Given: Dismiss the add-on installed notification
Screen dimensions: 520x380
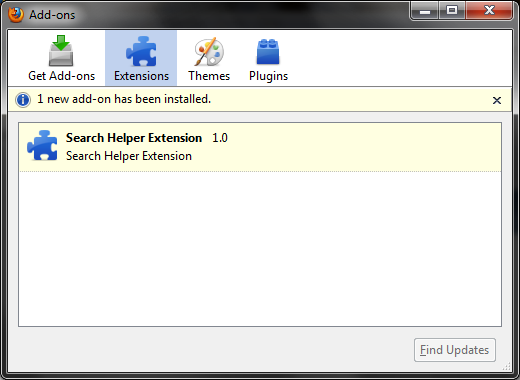Looking at the screenshot, I should [x=497, y=100].
